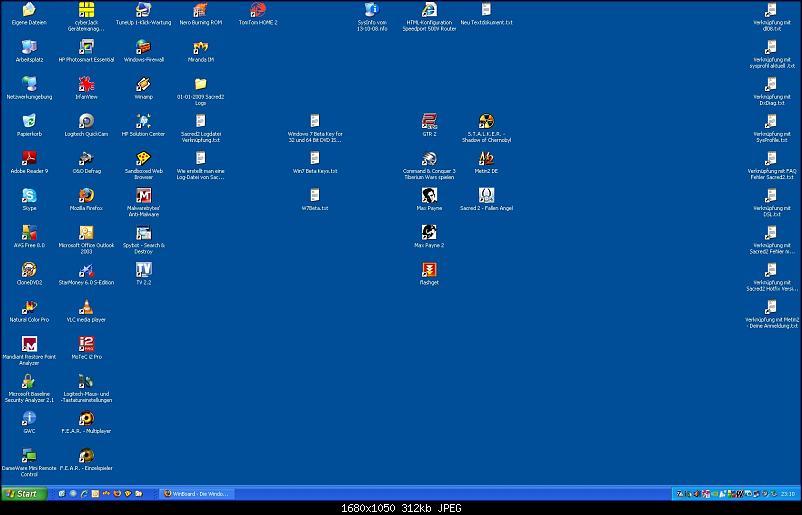Image resolution: width=802 pixels, height=515 pixels.
Task: Open AVG Free 8.0 icon
Action: (29, 233)
